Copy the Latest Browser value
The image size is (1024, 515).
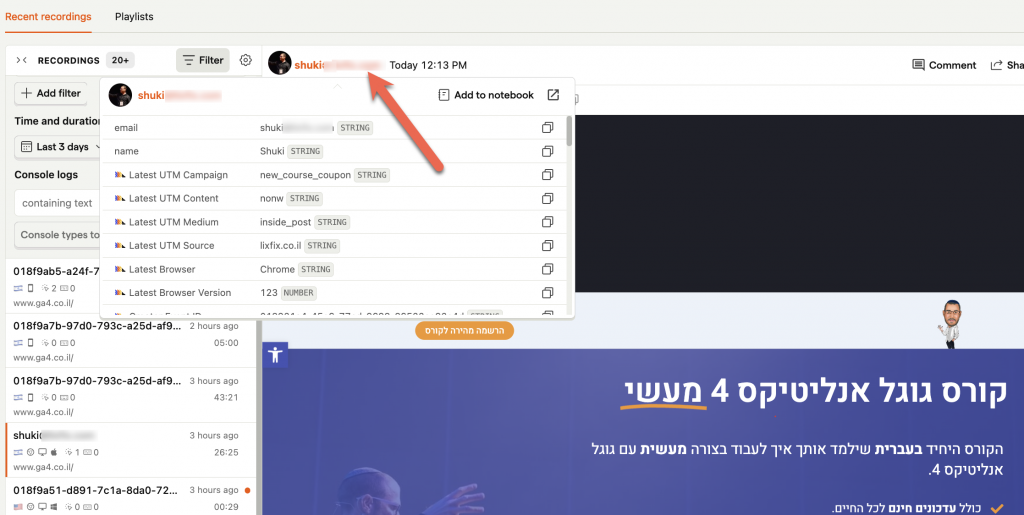(x=547, y=269)
